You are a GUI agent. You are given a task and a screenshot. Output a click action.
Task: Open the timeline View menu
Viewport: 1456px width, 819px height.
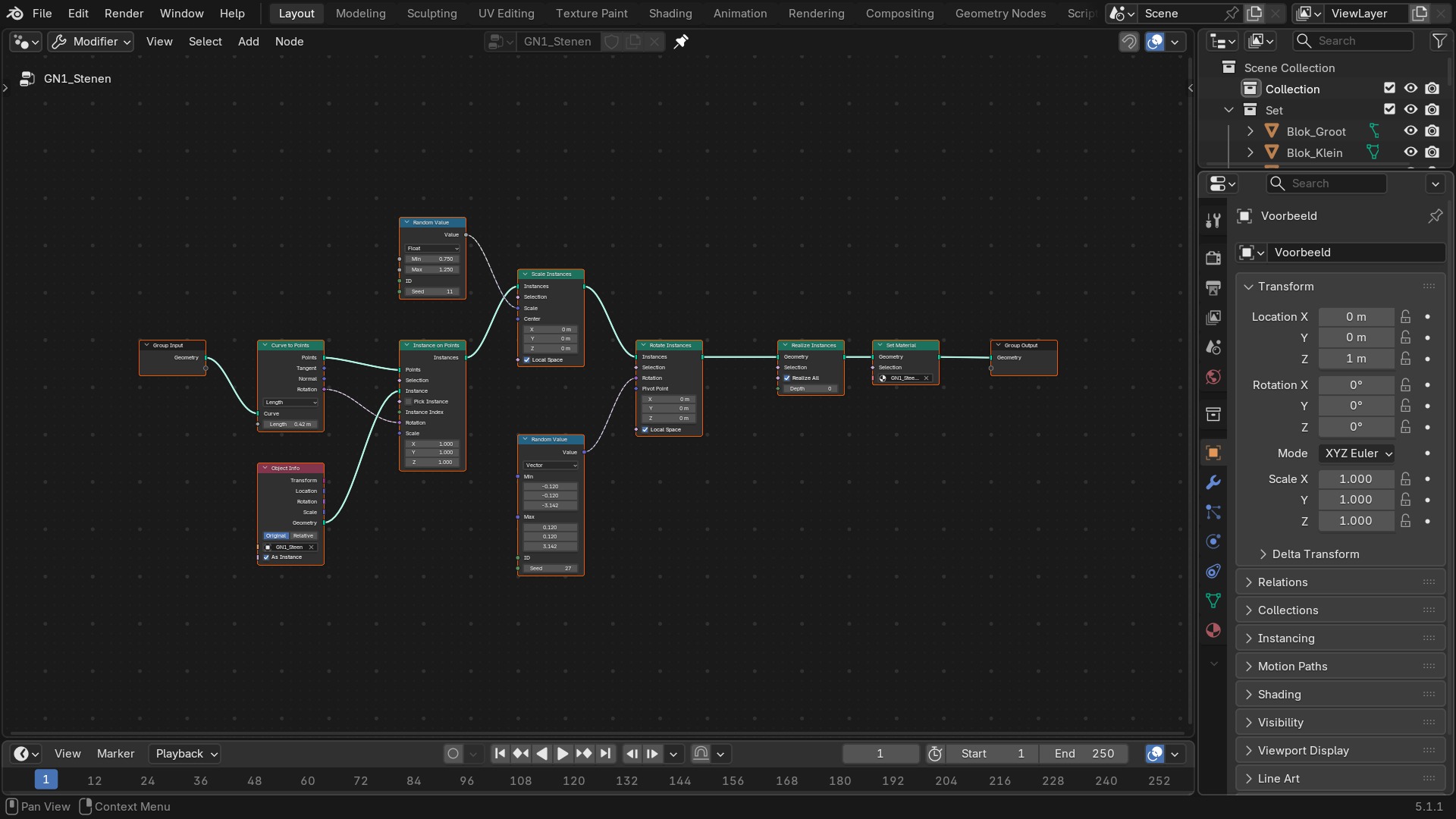point(67,754)
